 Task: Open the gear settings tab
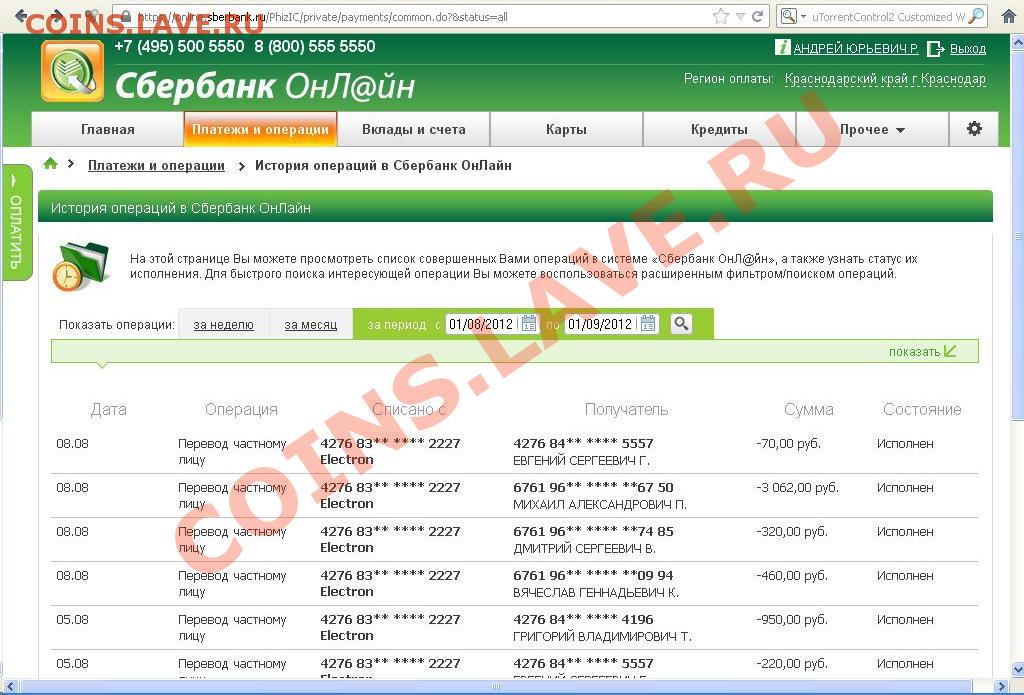pos(974,129)
